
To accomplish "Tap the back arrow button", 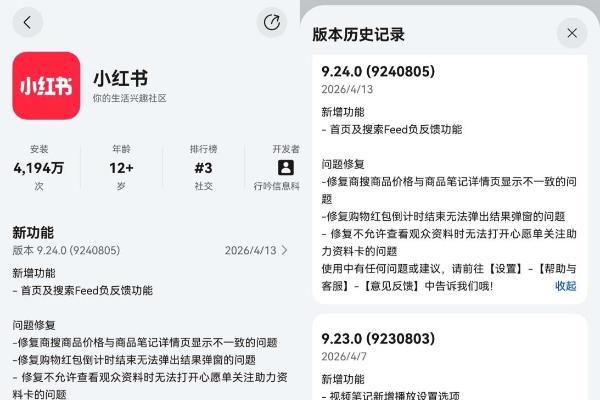I will (27, 22).
